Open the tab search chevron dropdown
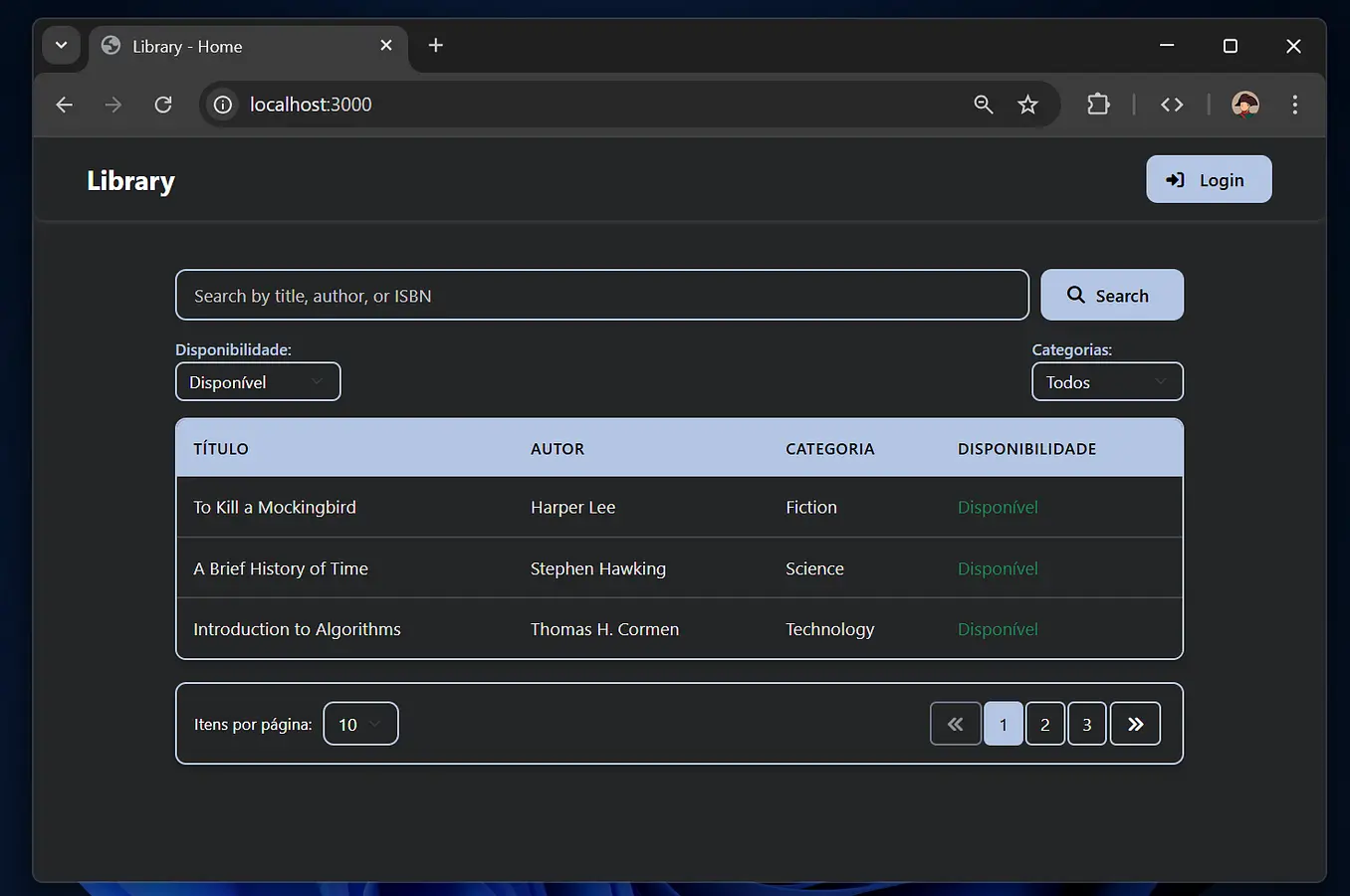 point(61,46)
